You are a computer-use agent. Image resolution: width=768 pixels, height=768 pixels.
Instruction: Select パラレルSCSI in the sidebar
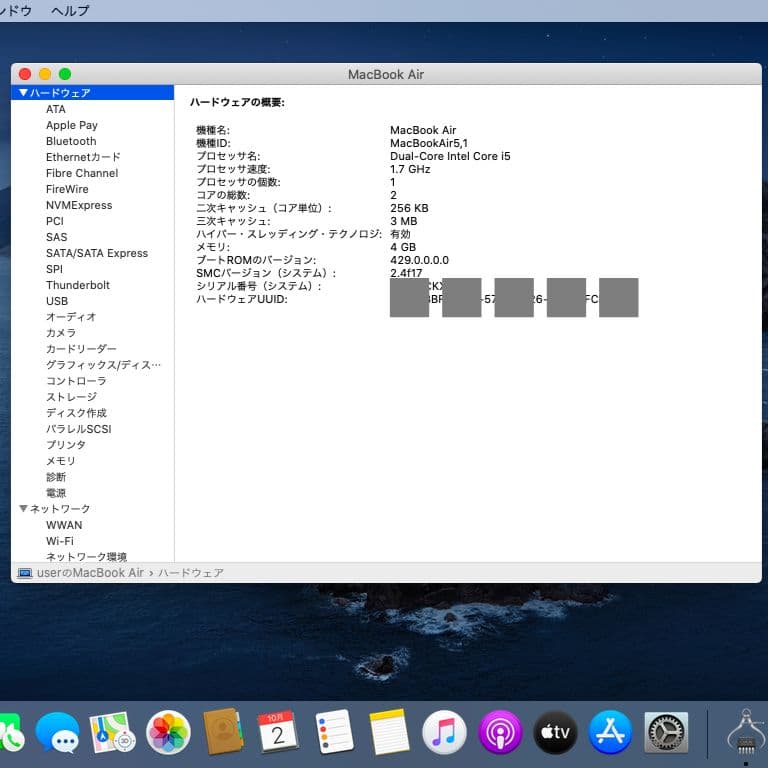(x=78, y=429)
